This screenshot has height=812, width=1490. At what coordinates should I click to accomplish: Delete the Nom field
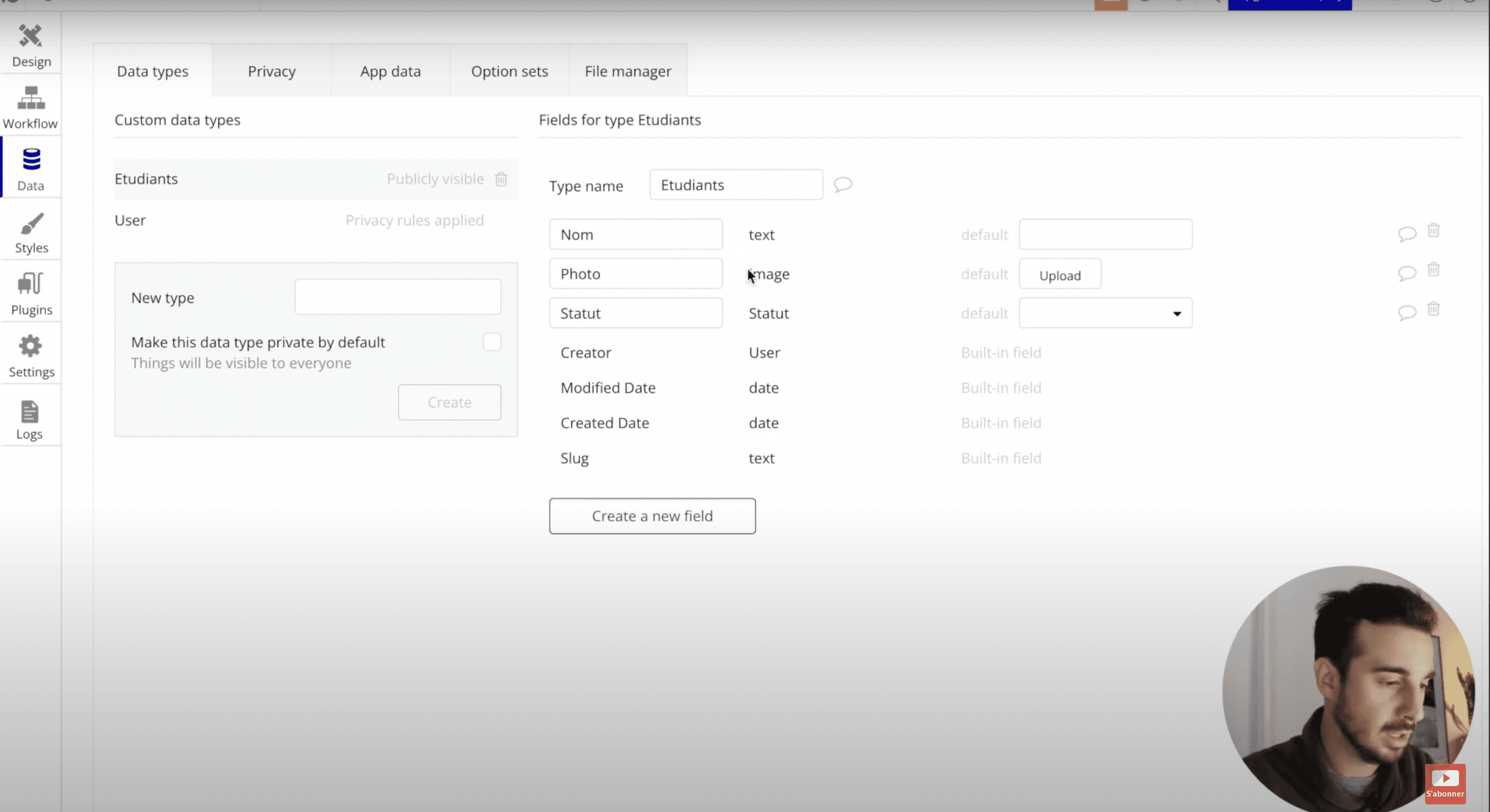1433,230
